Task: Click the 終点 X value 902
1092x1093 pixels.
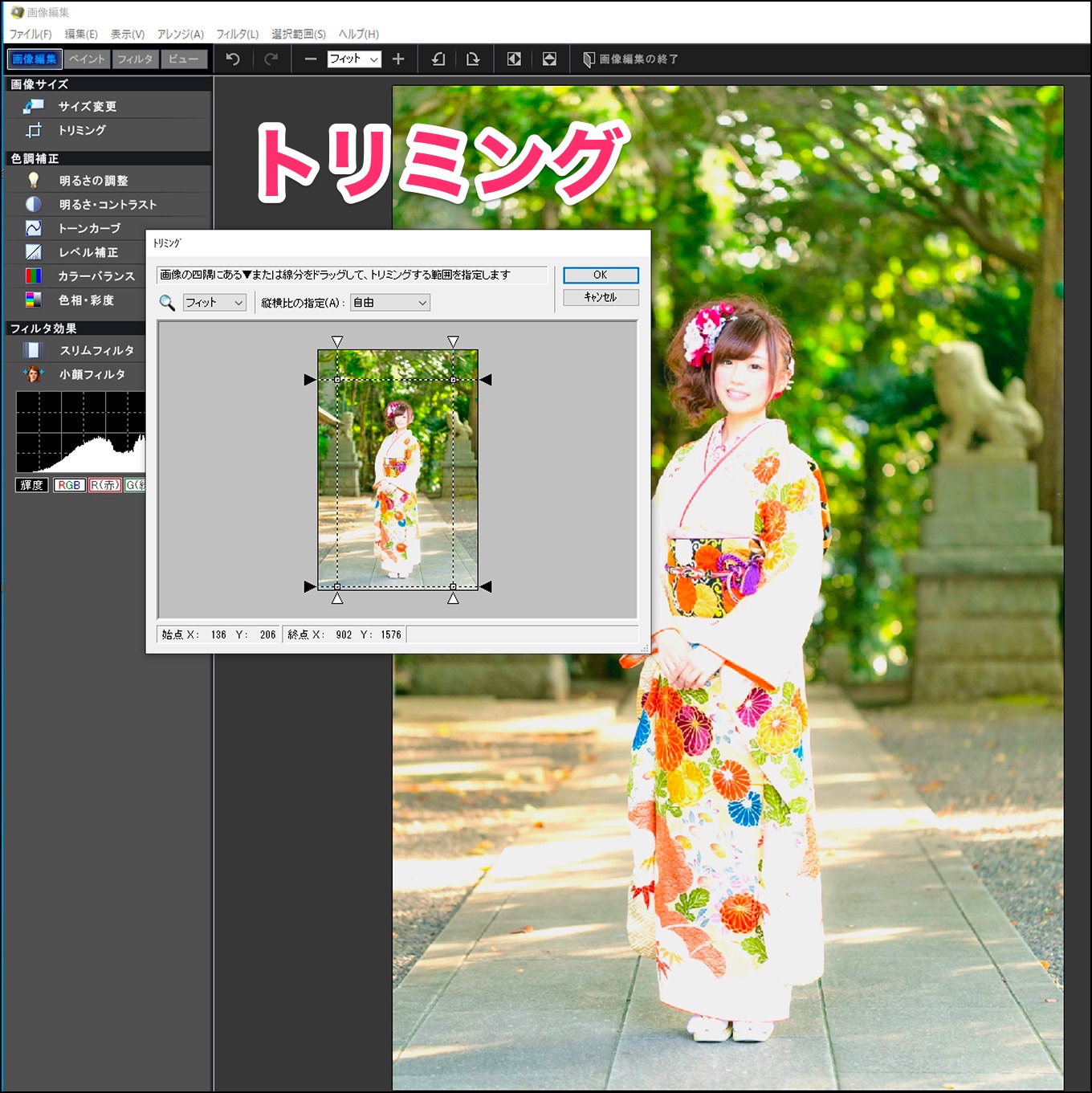Action: [344, 634]
